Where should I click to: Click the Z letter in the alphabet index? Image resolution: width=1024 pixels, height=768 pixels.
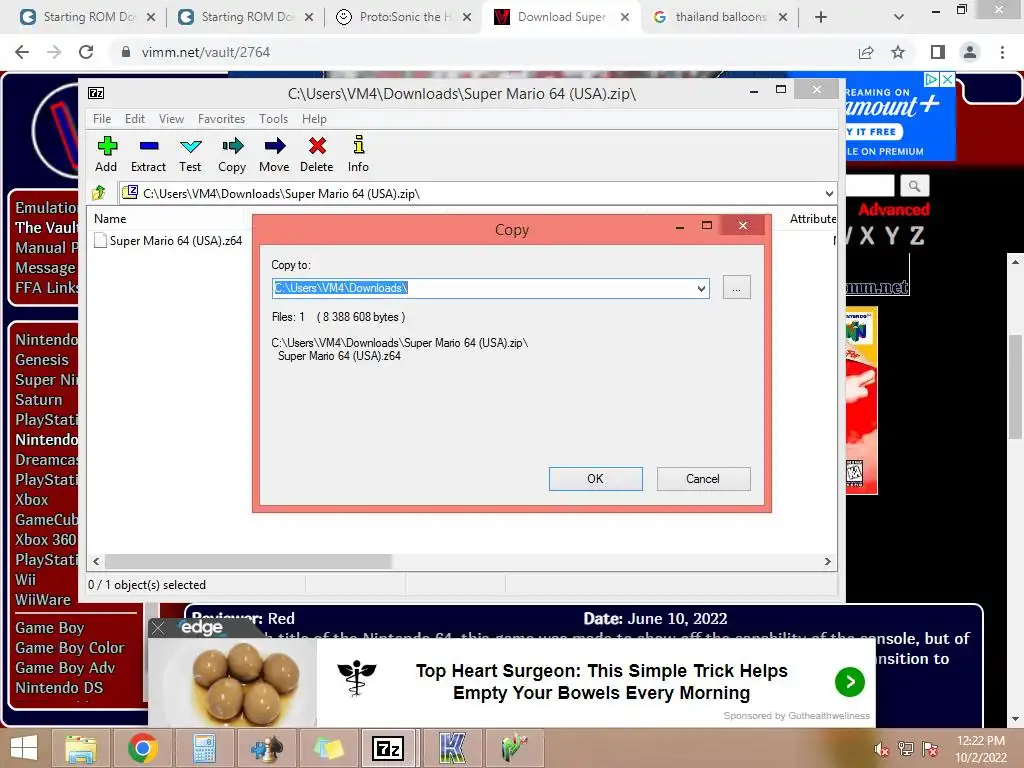[917, 236]
